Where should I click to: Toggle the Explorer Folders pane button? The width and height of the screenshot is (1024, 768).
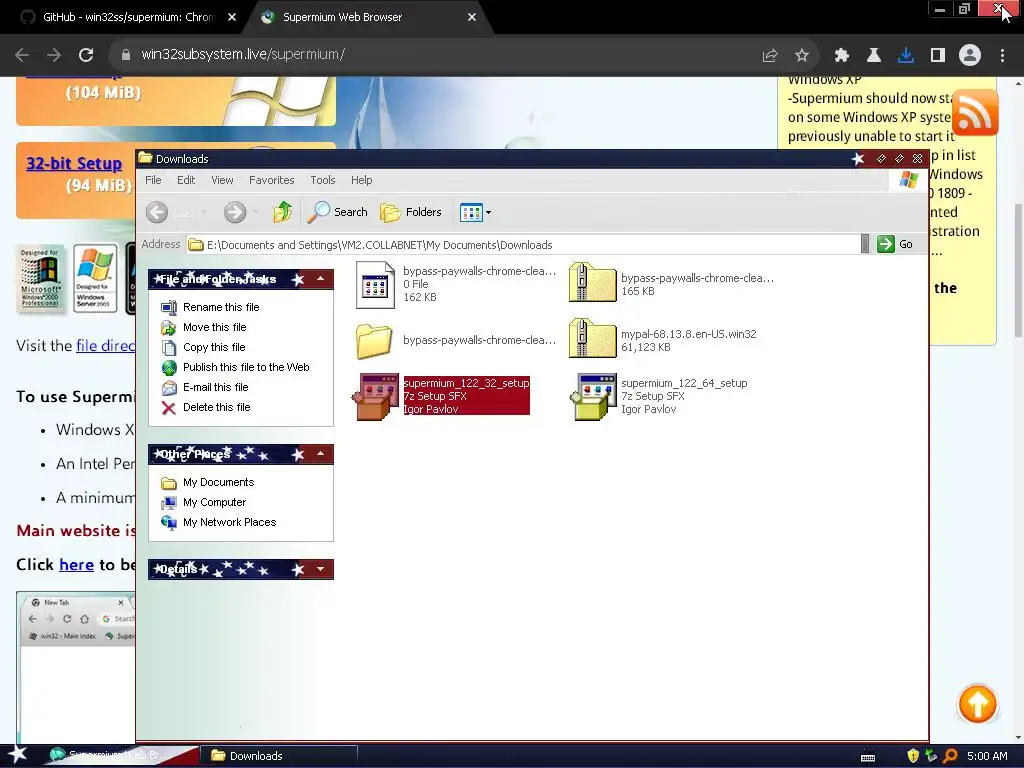pos(411,212)
